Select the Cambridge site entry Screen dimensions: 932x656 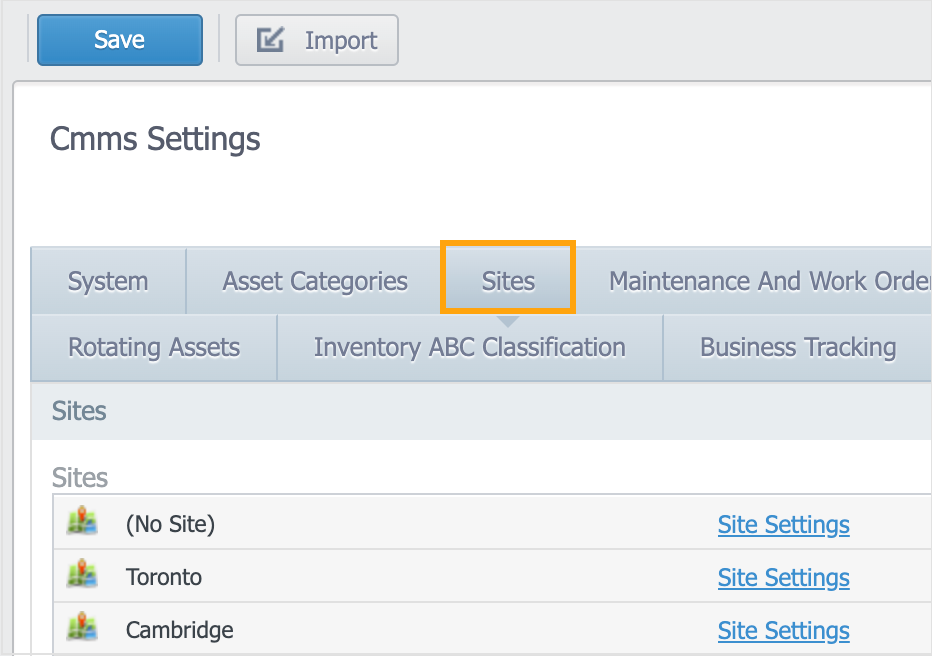point(180,631)
